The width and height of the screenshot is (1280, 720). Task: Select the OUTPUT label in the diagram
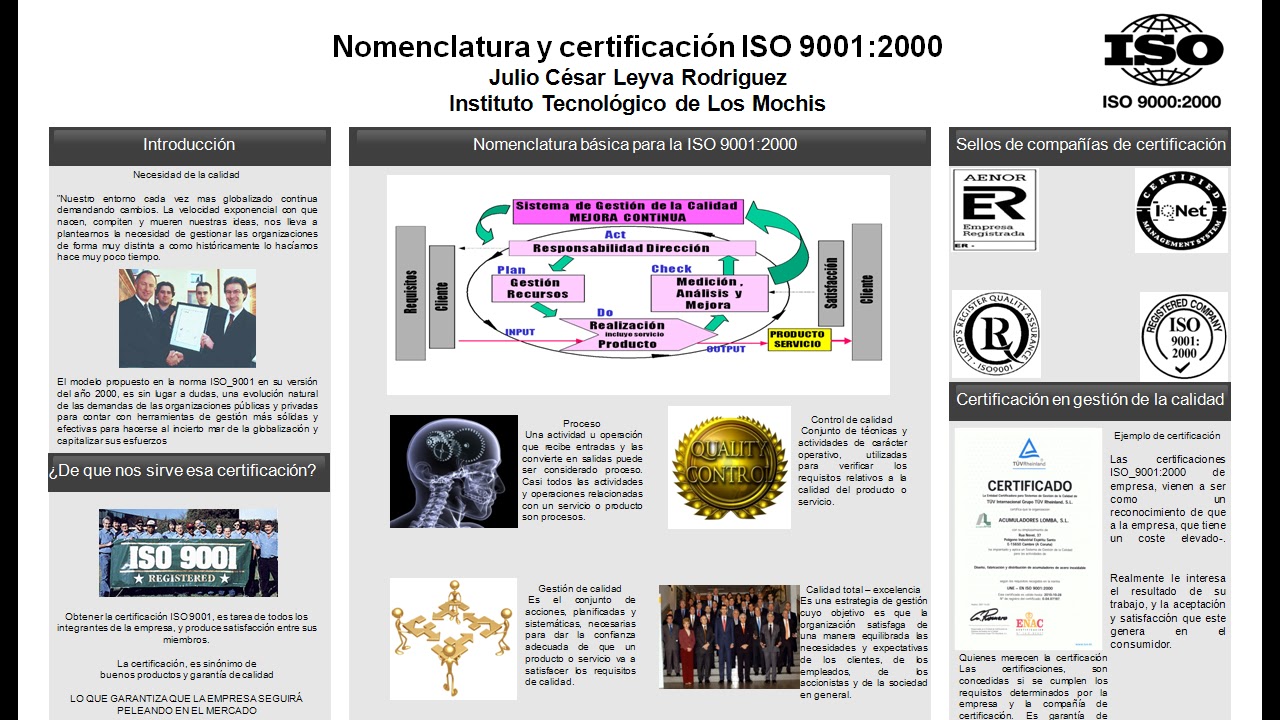tap(726, 349)
